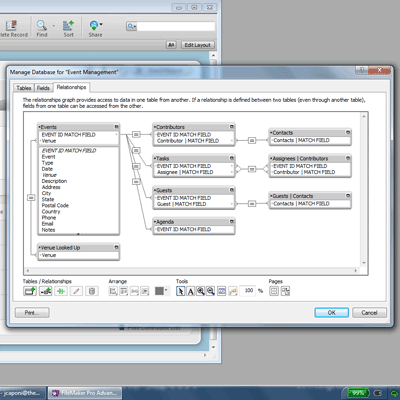
Task: Select the Postal Code field in Events
Action: point(55,205)
